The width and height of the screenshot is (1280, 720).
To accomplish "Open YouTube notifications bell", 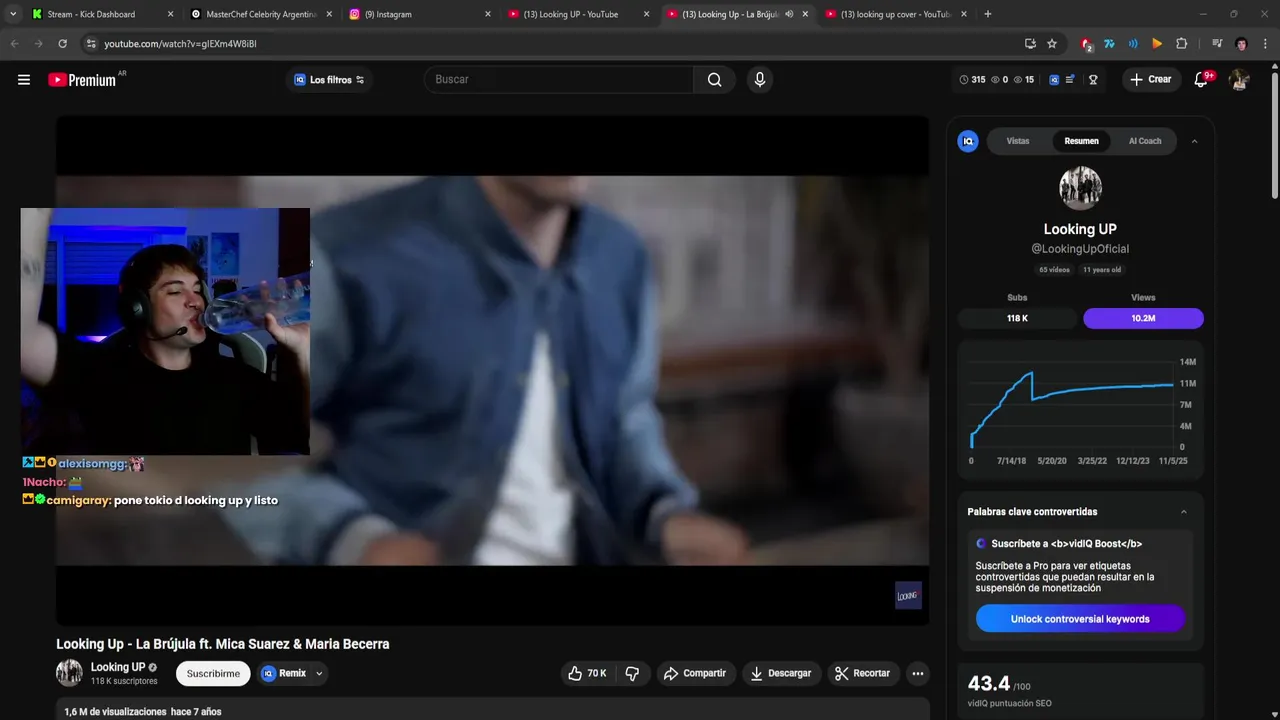I will [x=1201, y=80].
